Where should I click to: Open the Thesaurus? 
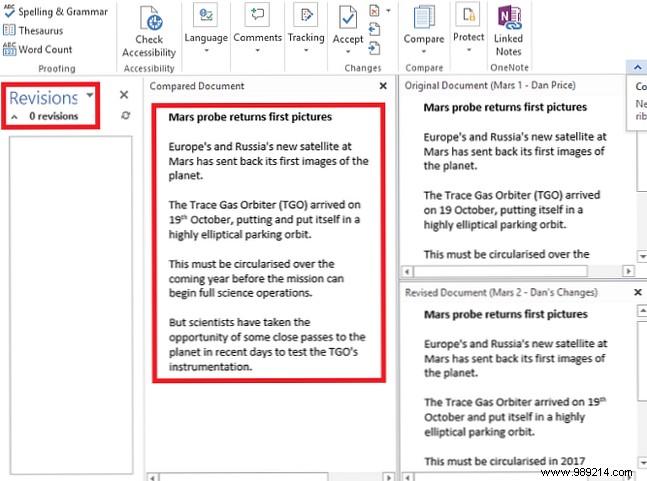tap(33, 31)
